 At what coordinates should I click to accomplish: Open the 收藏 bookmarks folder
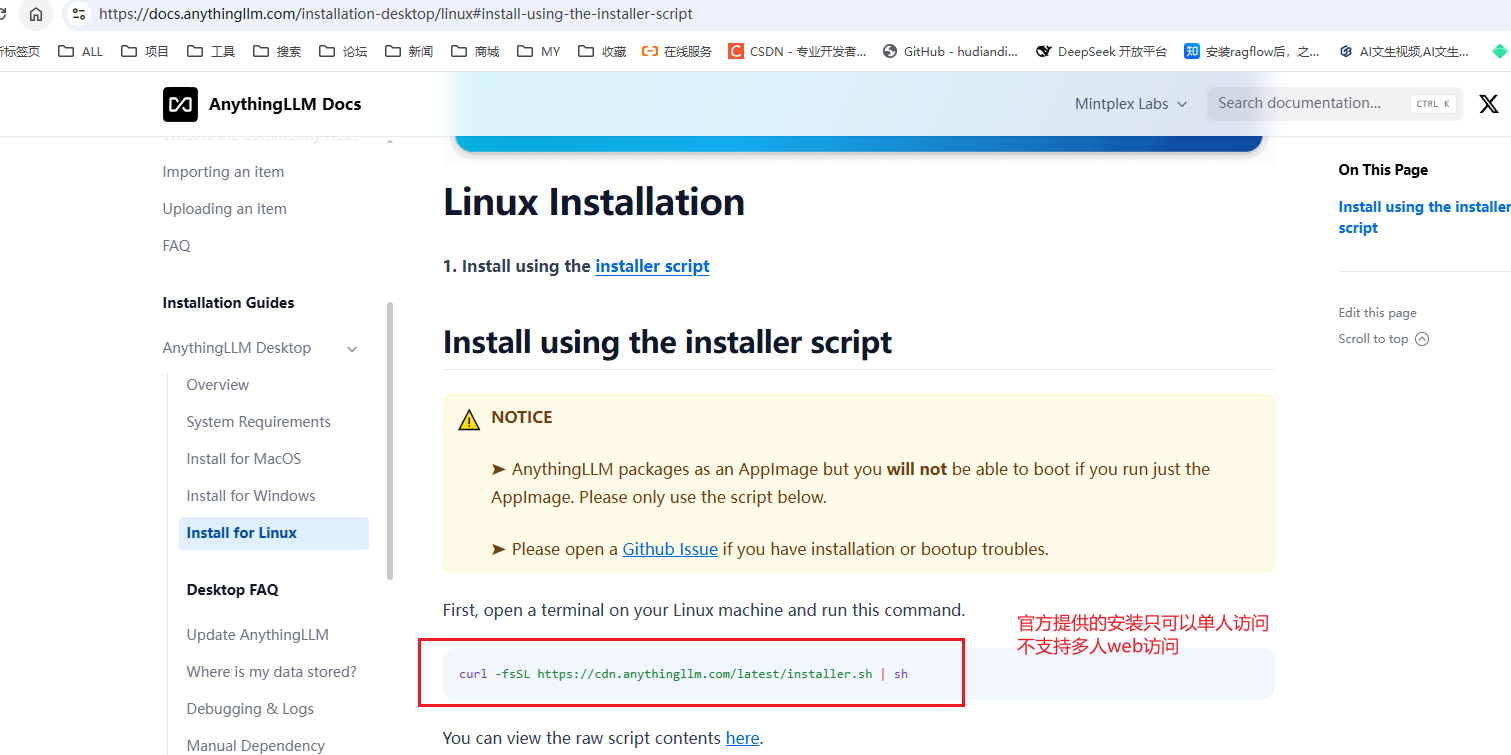(602, 51)
